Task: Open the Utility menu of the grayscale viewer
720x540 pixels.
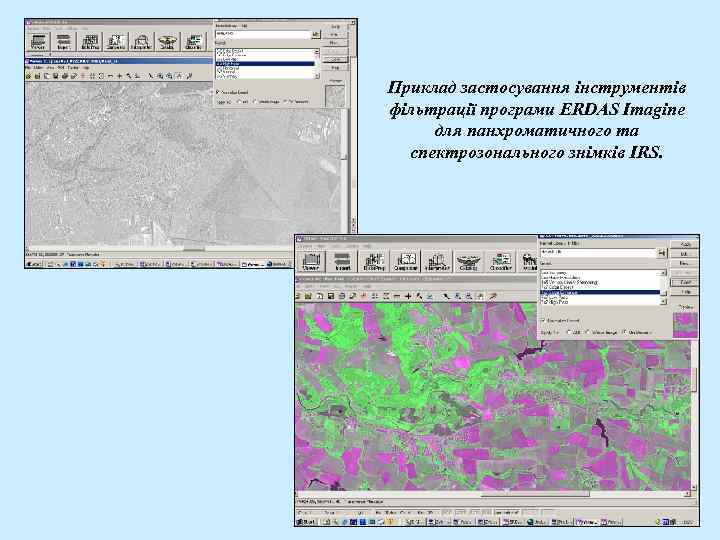Action: point(37,68)
